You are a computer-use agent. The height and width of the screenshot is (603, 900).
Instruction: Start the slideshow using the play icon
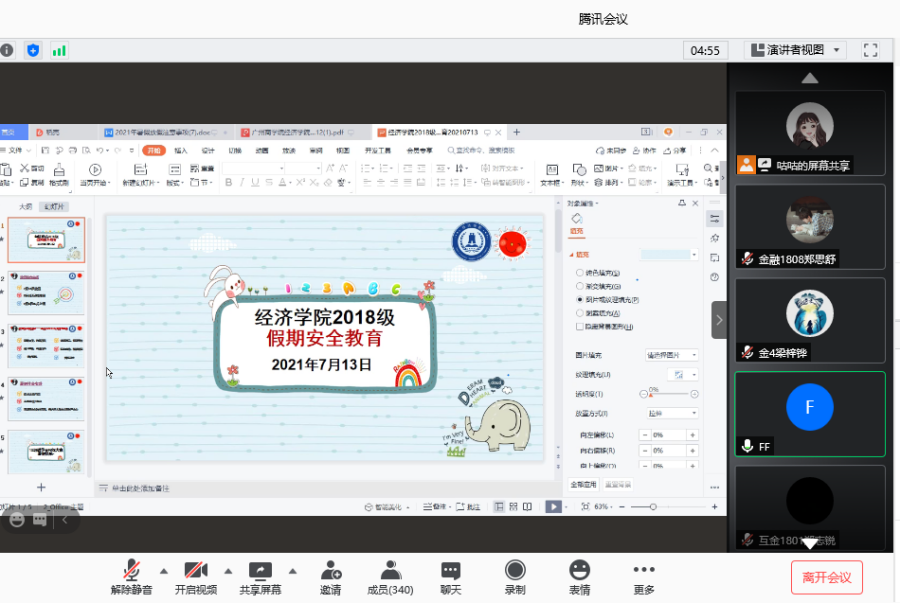tap(554, 507)
